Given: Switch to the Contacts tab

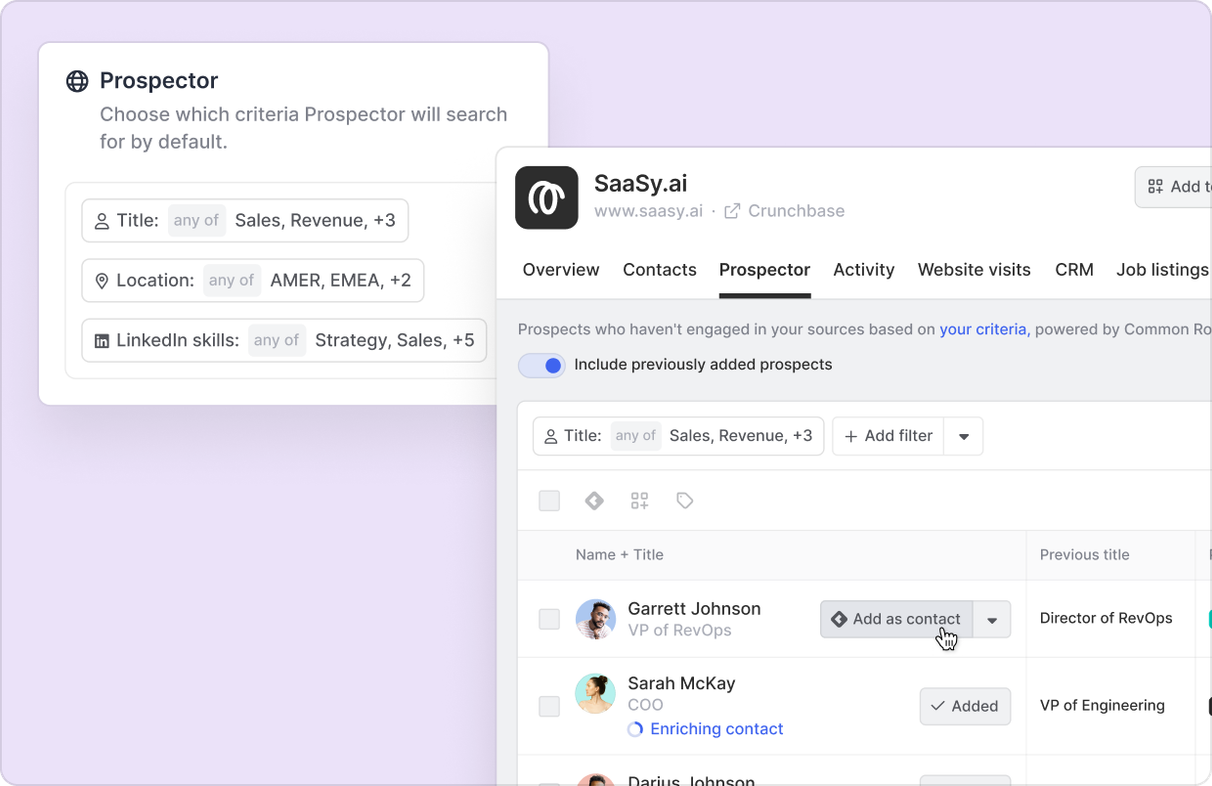Looking at the screenshot, I should pyautogui.click(x=660, y=270).
